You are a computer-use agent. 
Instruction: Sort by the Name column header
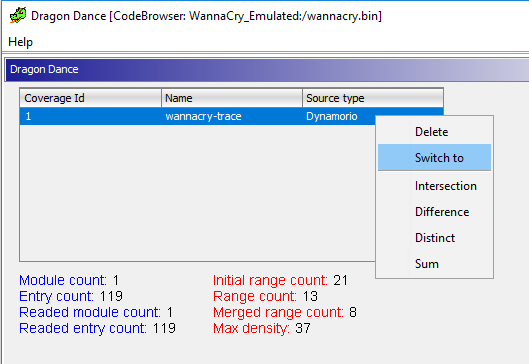[232, 98]
